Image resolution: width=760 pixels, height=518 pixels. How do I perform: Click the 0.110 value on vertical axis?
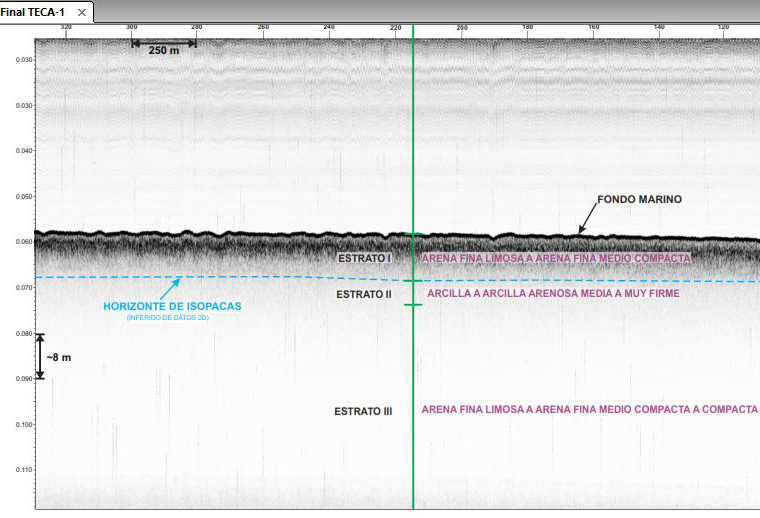[24, 470]
